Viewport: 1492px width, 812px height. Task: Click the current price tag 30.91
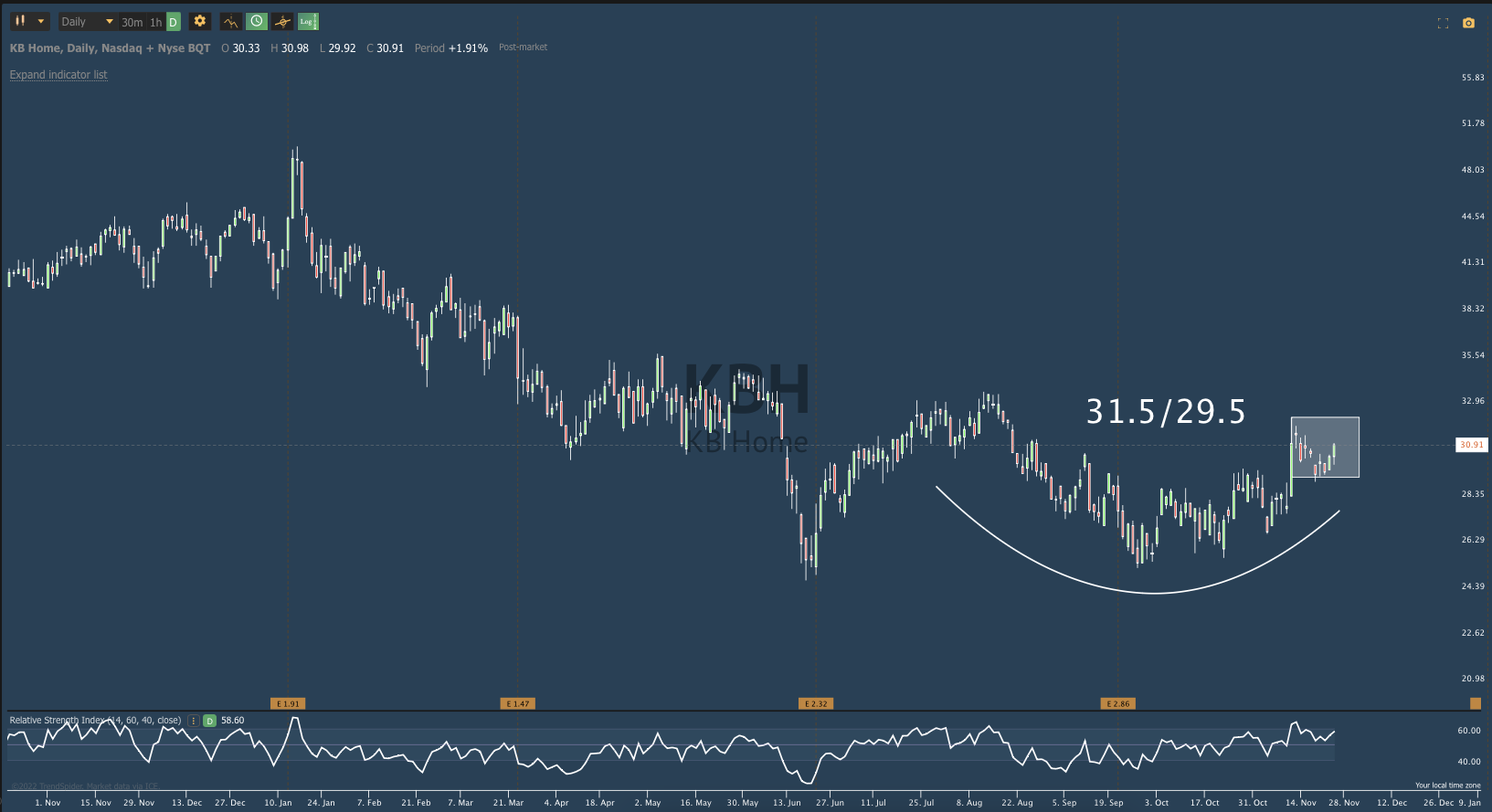coord(1472,445)
